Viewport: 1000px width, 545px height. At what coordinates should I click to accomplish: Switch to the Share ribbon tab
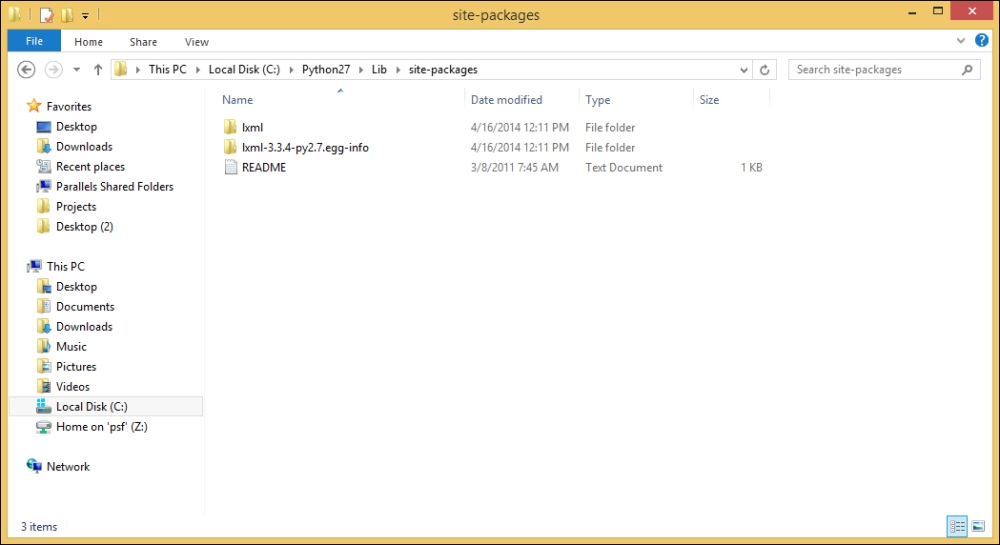pos(143,41)
